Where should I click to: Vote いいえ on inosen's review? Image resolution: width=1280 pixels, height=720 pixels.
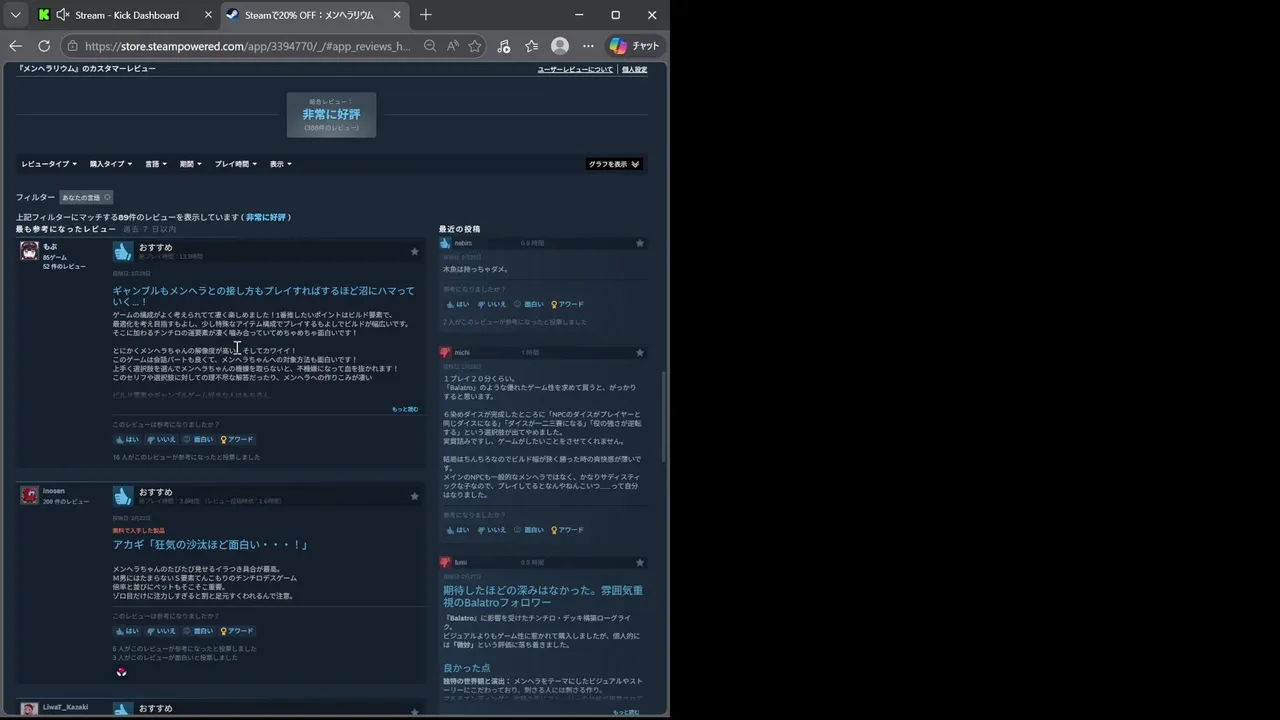pos(161,631)
